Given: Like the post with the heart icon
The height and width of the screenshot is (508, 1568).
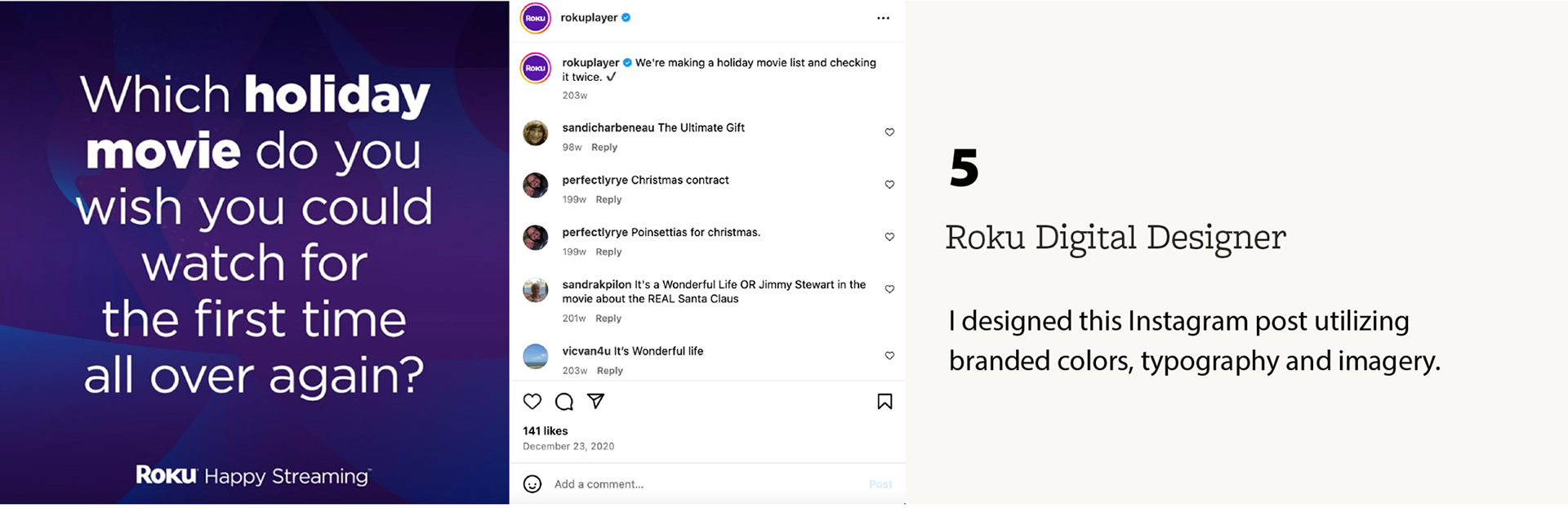Looking at the screenshot, I should coord(532,401).
